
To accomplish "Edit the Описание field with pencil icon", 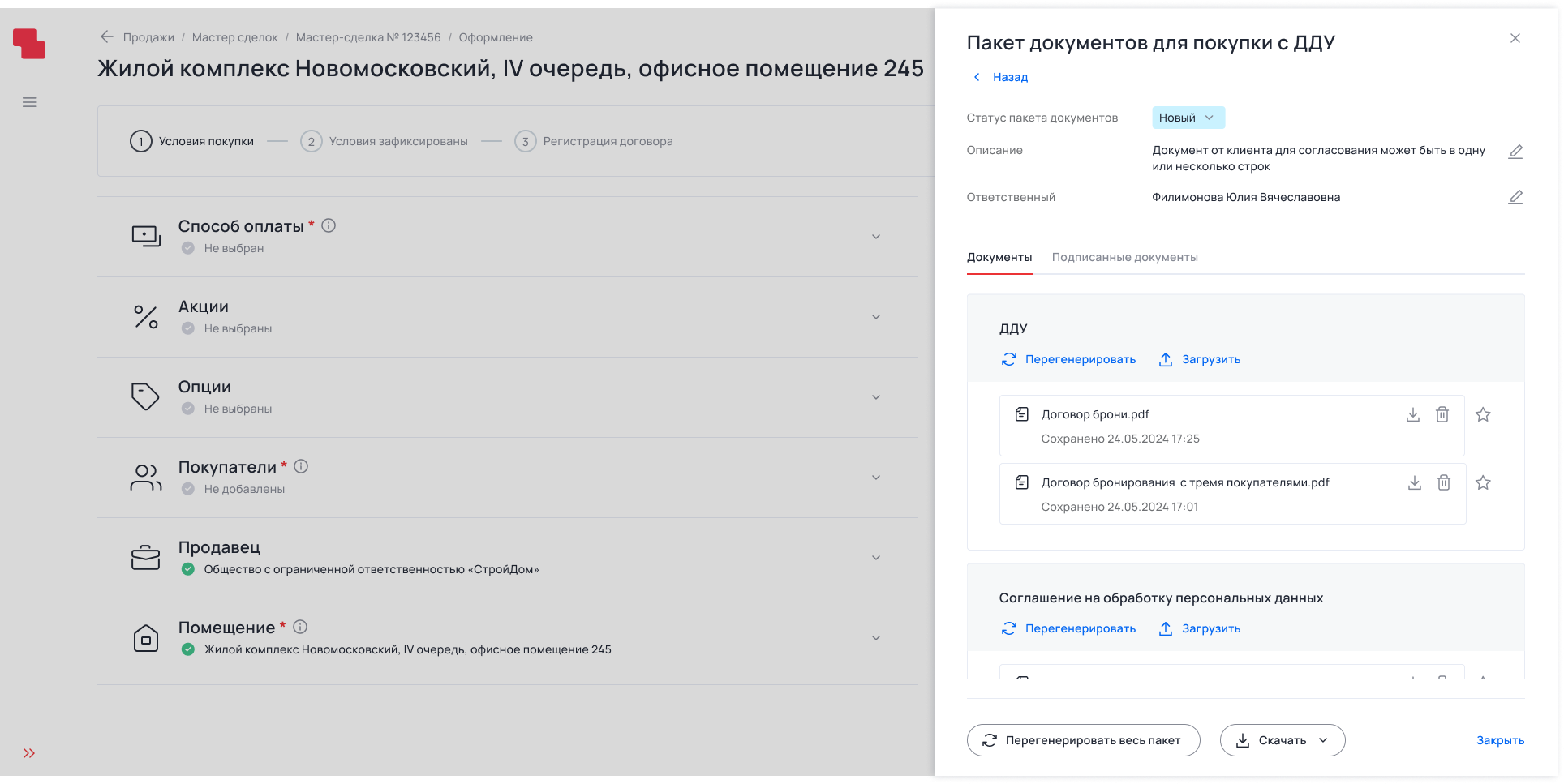I will point(1516,152).
